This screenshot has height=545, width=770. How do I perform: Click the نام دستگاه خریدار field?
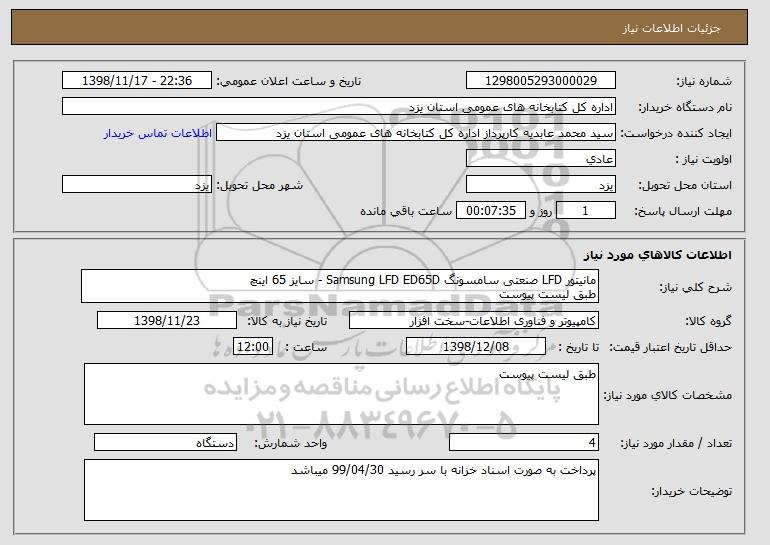click(x=339, y=107)
